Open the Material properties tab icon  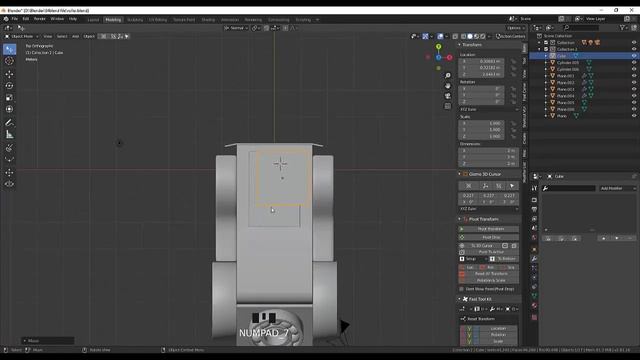534,306
